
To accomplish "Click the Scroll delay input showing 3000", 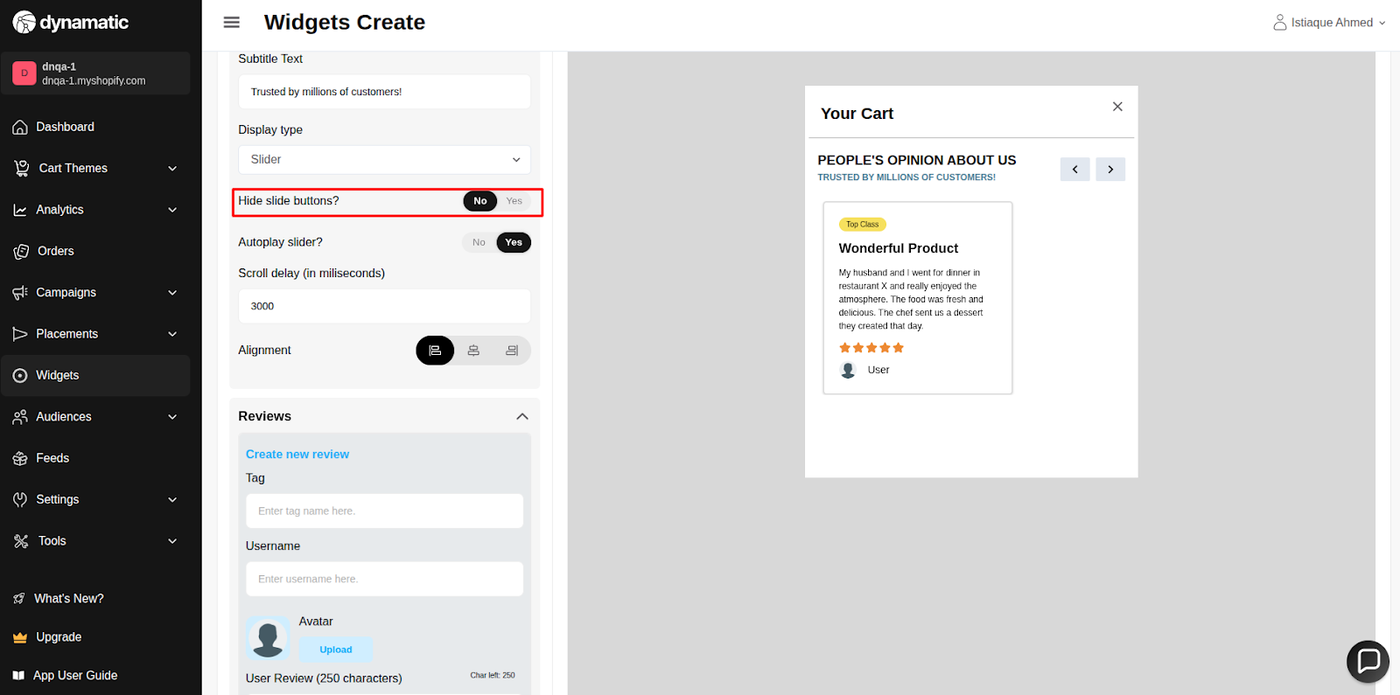I will [x=384, y=306].
